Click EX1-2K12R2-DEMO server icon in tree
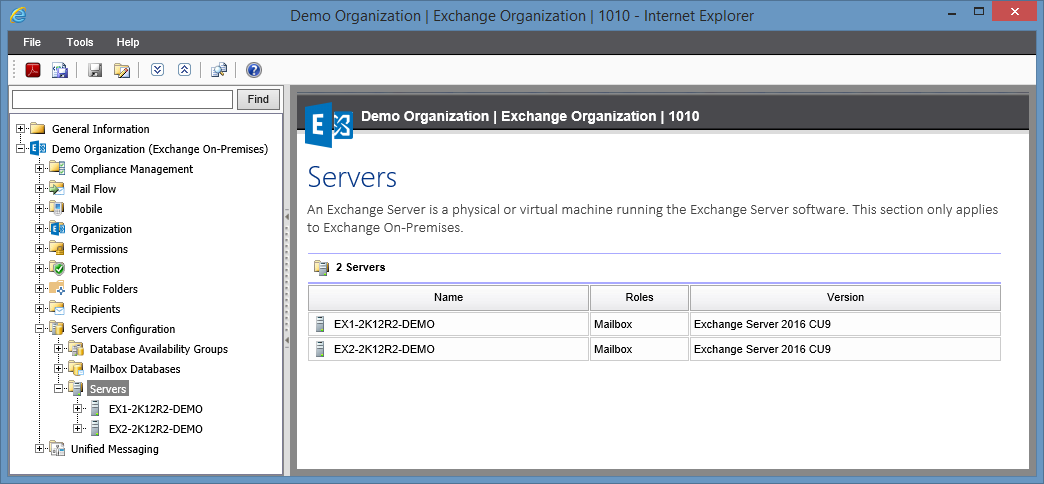 click(95, 408)
